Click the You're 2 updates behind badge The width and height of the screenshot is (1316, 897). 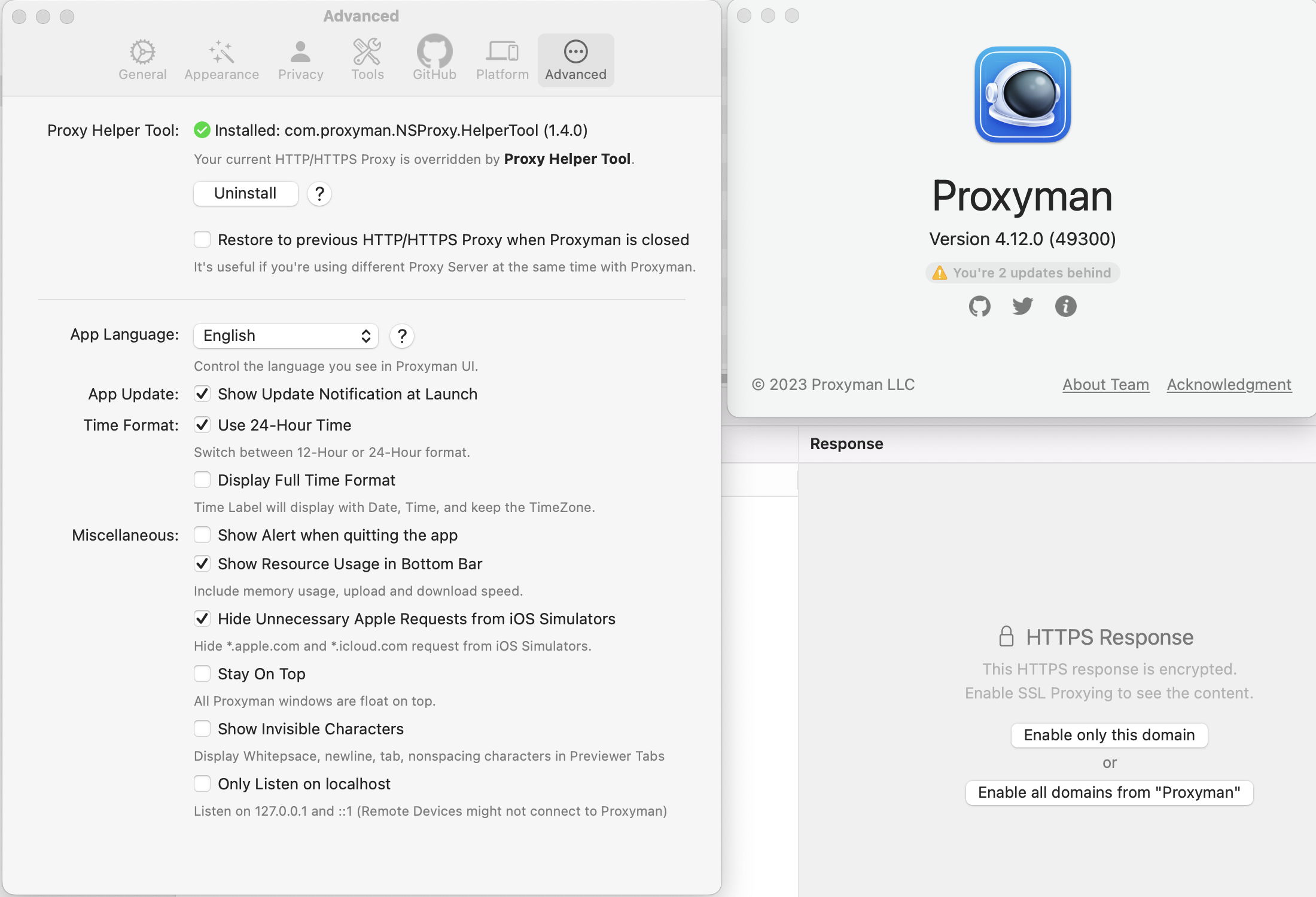[x=1022, y=272]
